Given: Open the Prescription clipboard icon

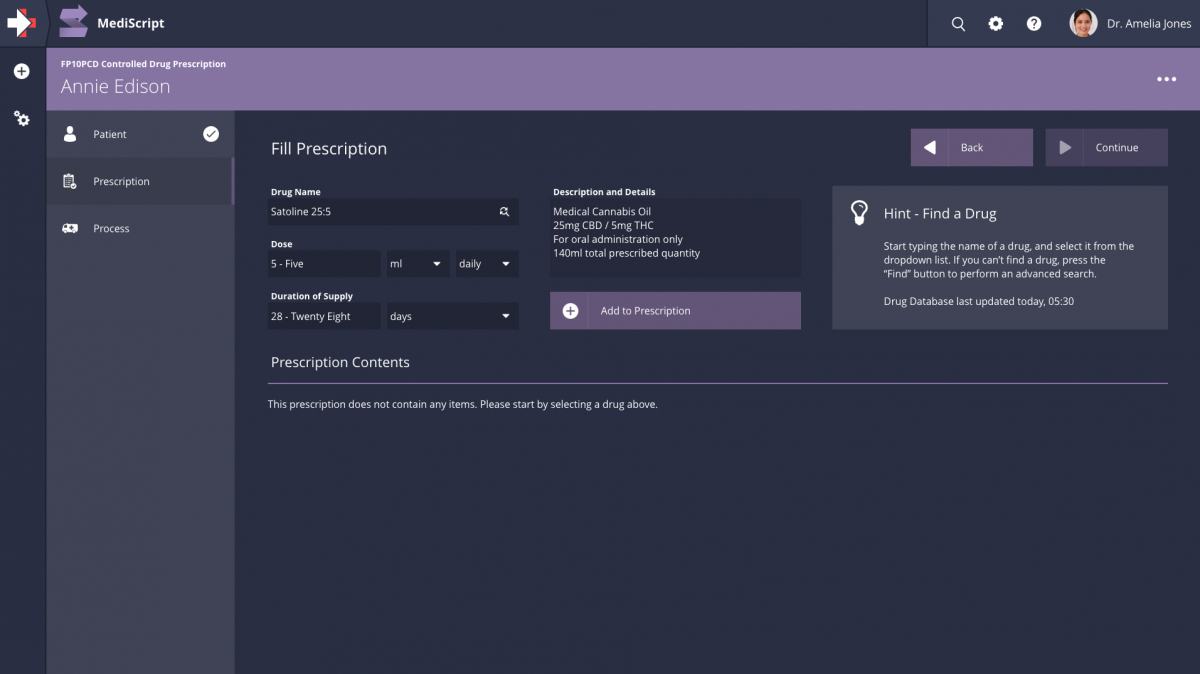Looking at the screenshot, I should coord(69,181).
